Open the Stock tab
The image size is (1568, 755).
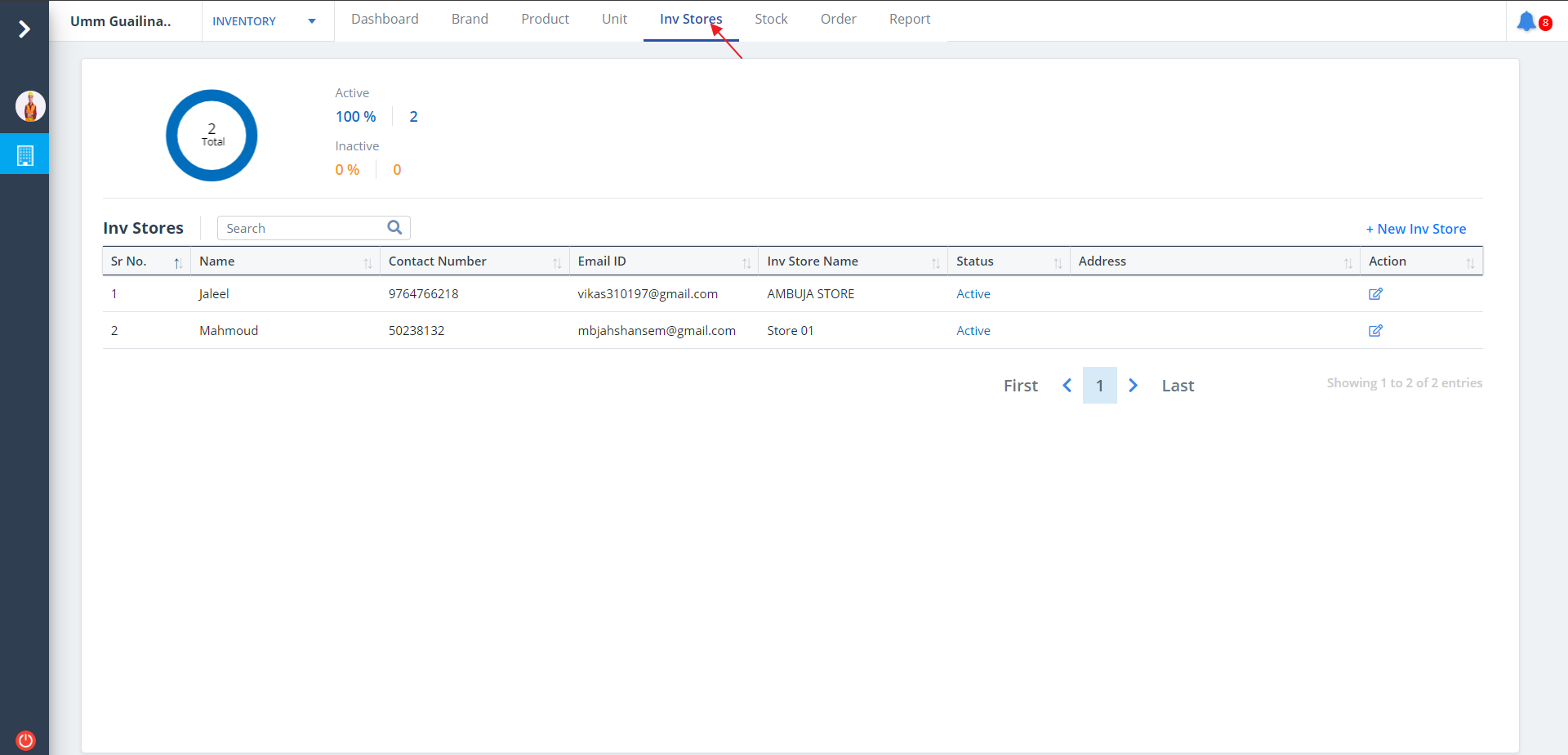coord(771,20)
